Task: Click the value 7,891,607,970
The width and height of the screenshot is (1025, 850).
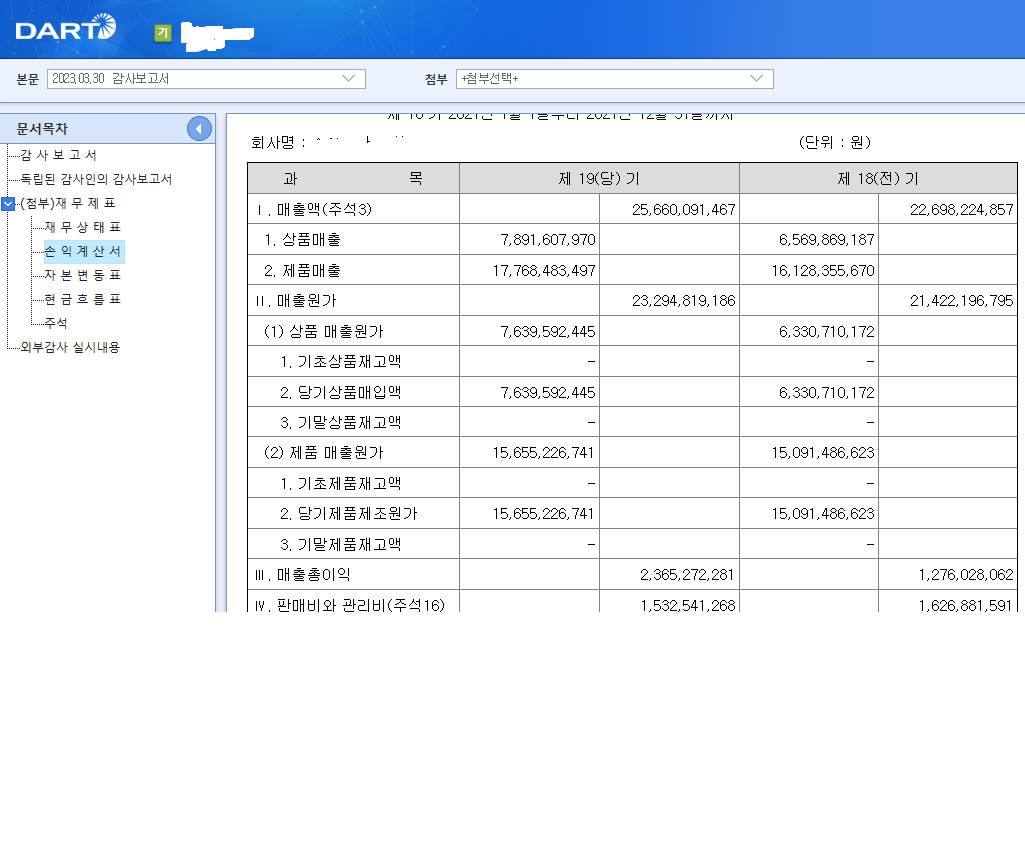Action: 548,240
